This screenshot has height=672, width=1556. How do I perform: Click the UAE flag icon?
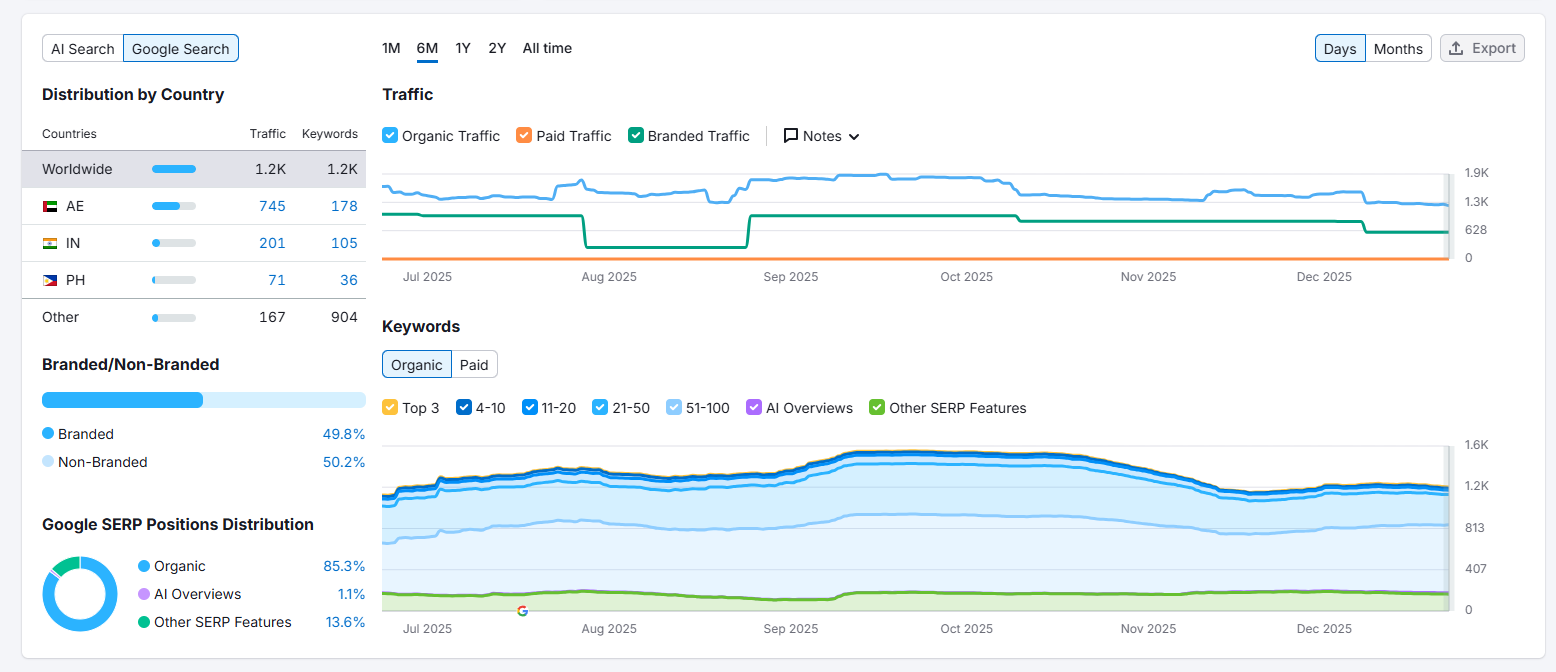[50, 206]
